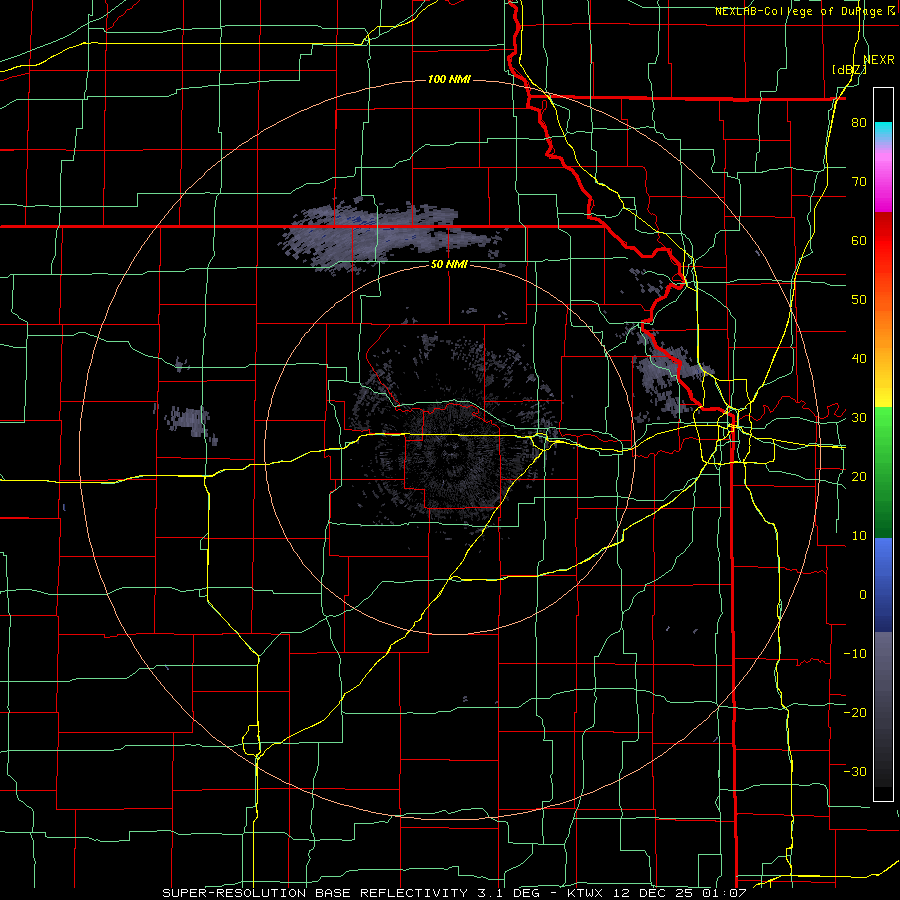Click the 40 value on the color scale
900x900 pixels.
859,359
